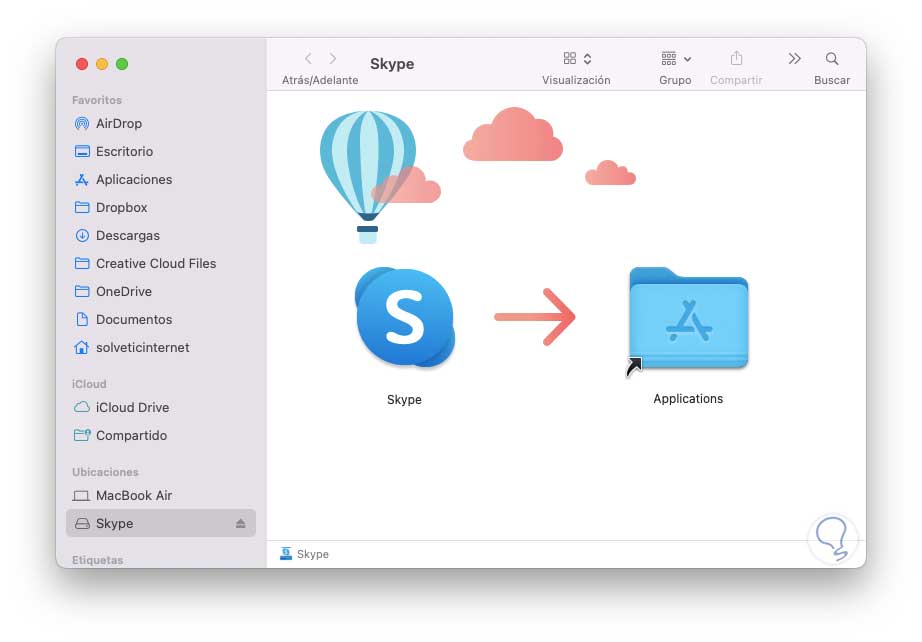Select the Applications folder shortcut
The width and height of the screenshot is (922, 642).
(x=688, y=319)
